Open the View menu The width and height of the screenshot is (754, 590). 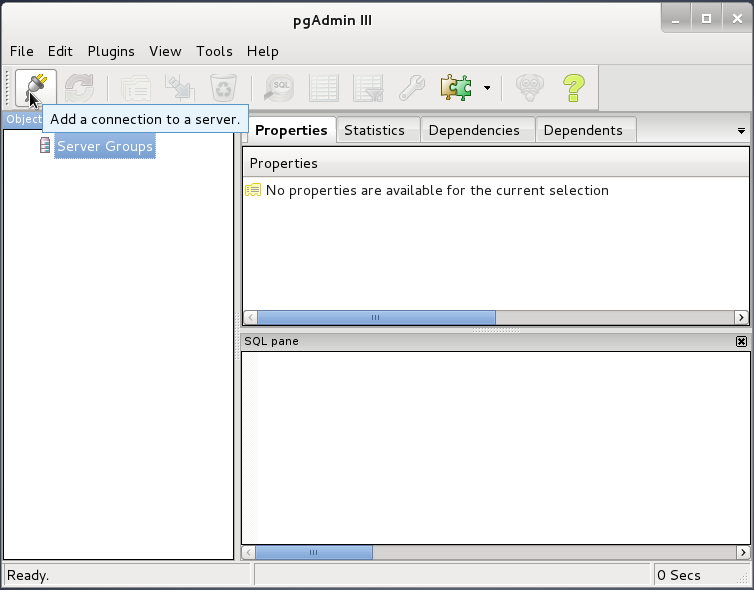[x=165, y=51]
